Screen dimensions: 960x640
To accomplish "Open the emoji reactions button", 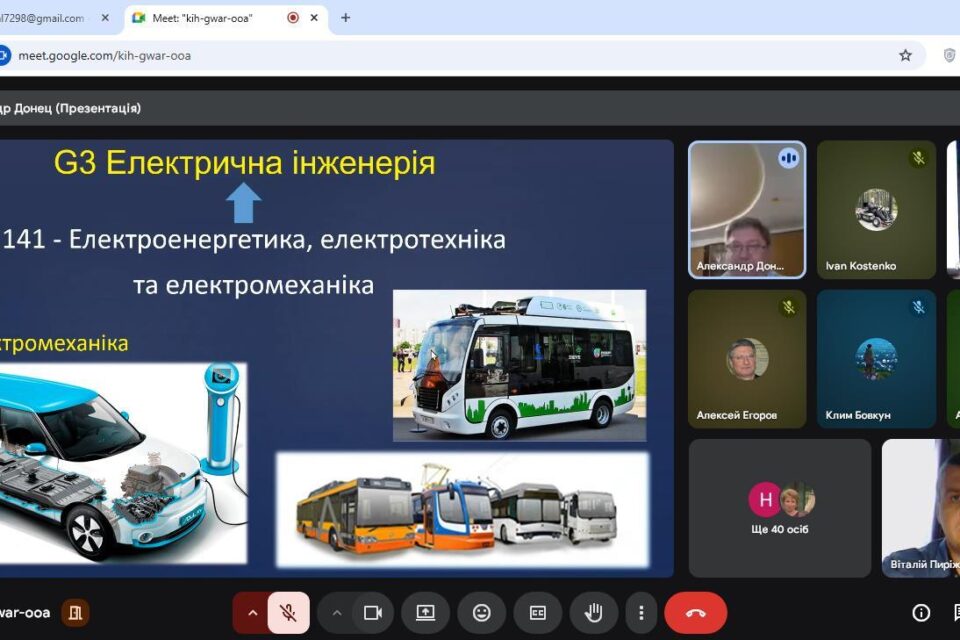I will (482, 612).
